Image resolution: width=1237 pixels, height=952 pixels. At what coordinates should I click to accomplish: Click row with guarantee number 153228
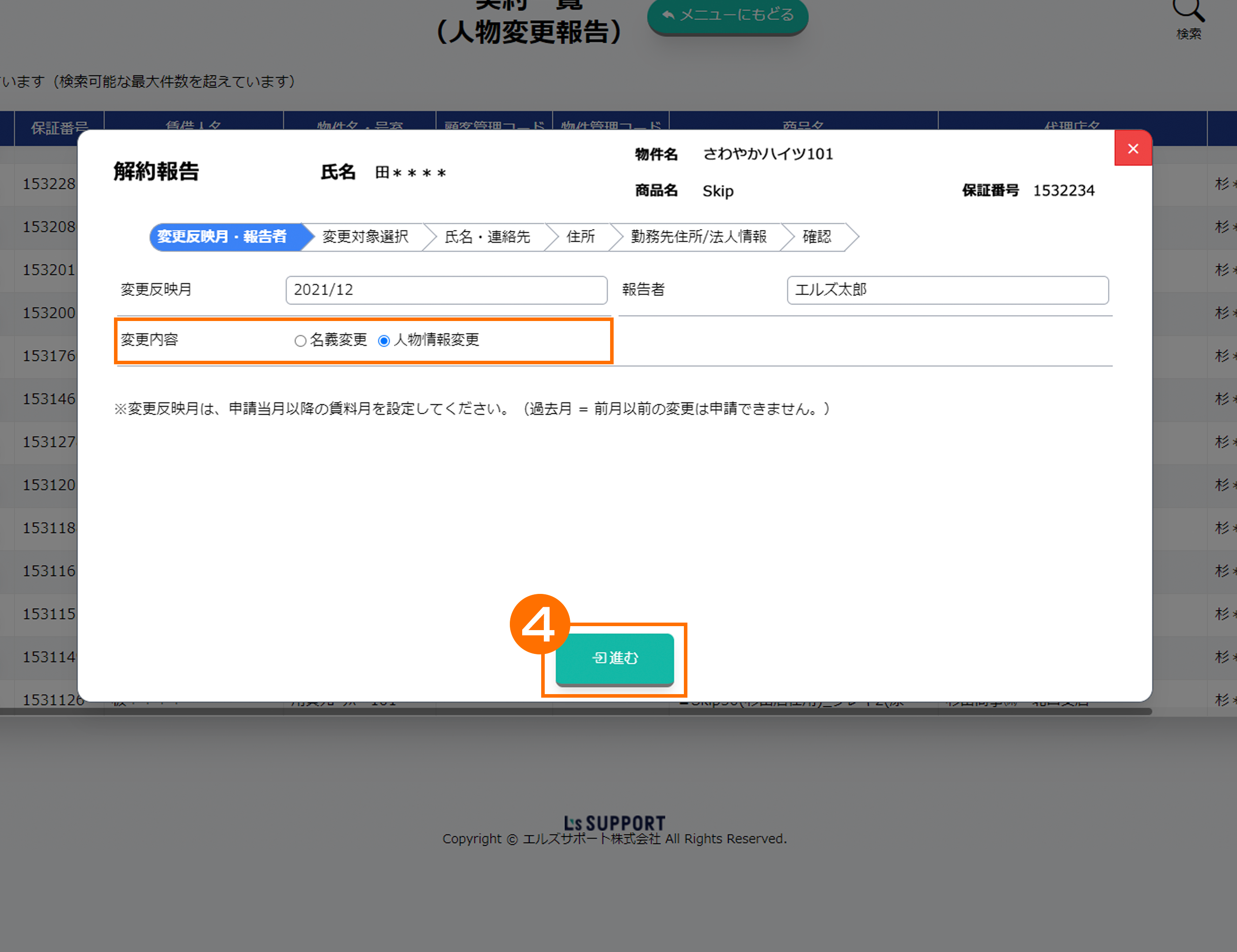pos(49,184)
